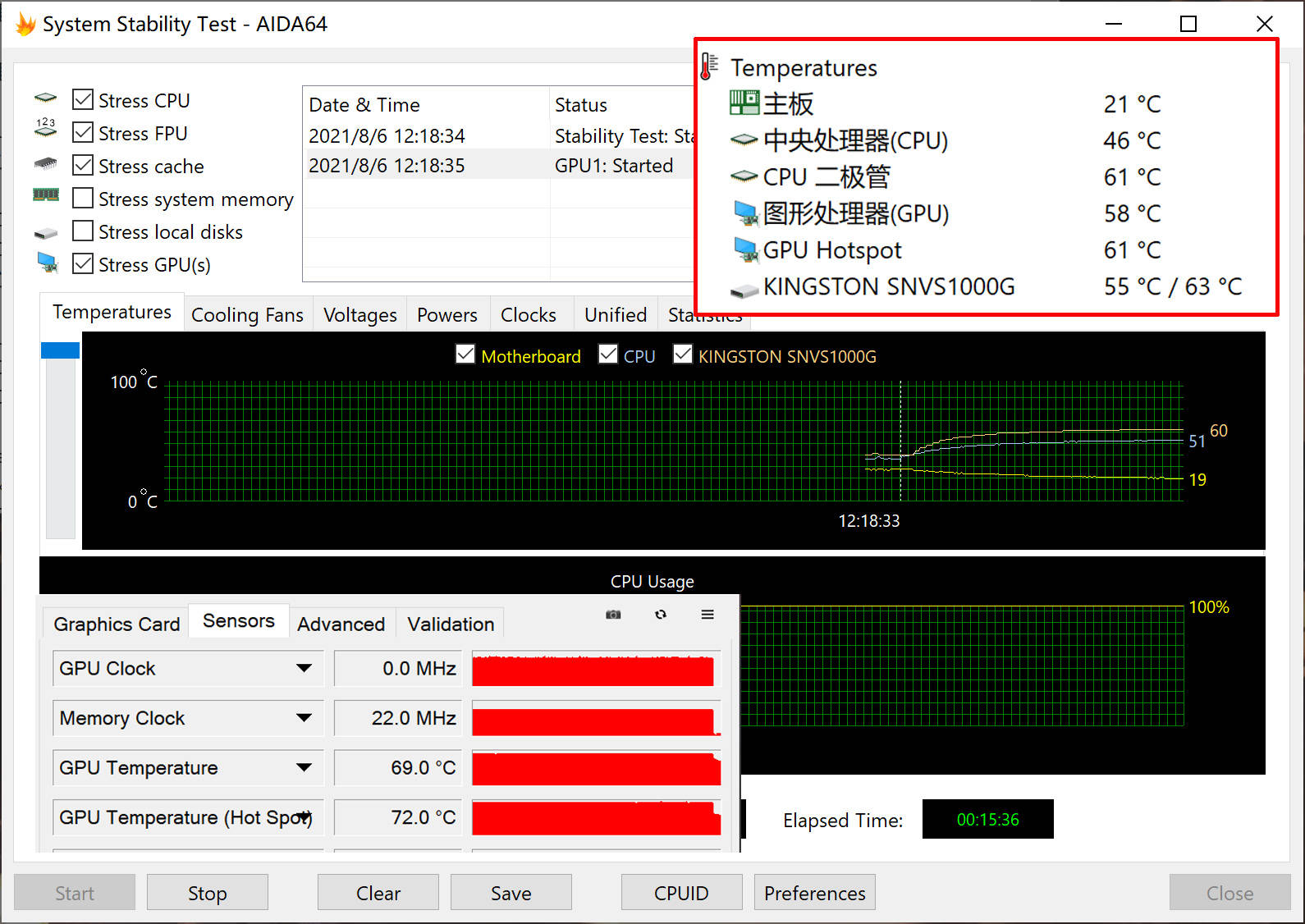This screenshot has width=1305, height=924.
Task: Click the Save button
Action: tap(511, 892)
